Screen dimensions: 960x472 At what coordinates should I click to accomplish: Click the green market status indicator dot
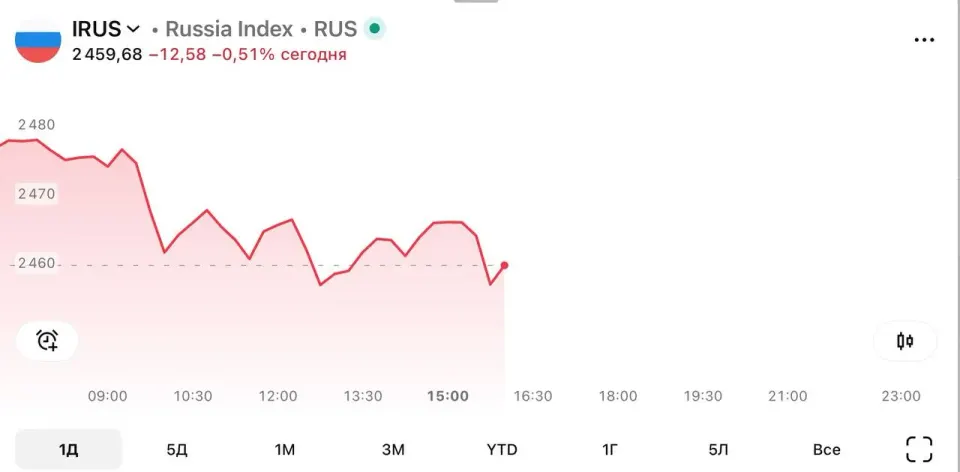(374, 28)
